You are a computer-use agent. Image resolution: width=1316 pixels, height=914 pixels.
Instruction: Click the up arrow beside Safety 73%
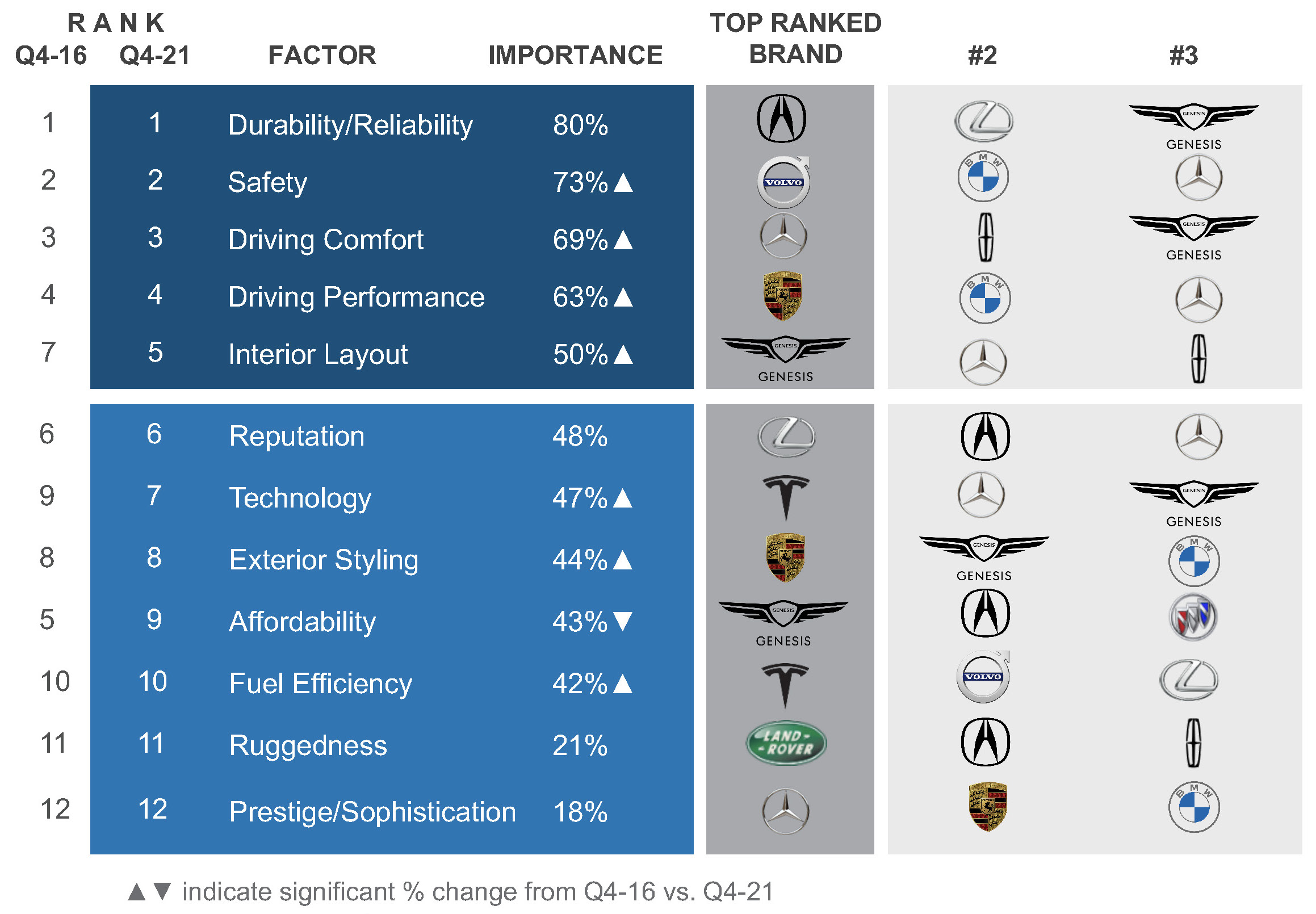622,182
